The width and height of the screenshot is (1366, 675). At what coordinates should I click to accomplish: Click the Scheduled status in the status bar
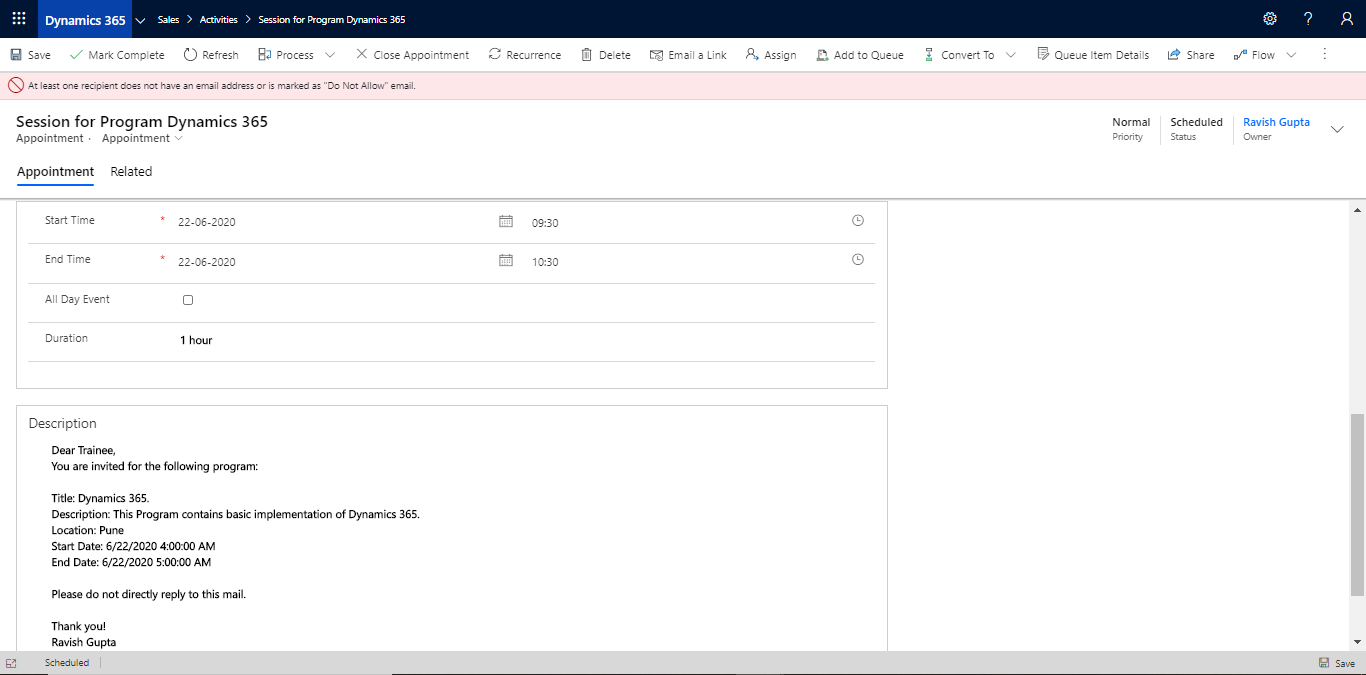click(x=66, y=662)
